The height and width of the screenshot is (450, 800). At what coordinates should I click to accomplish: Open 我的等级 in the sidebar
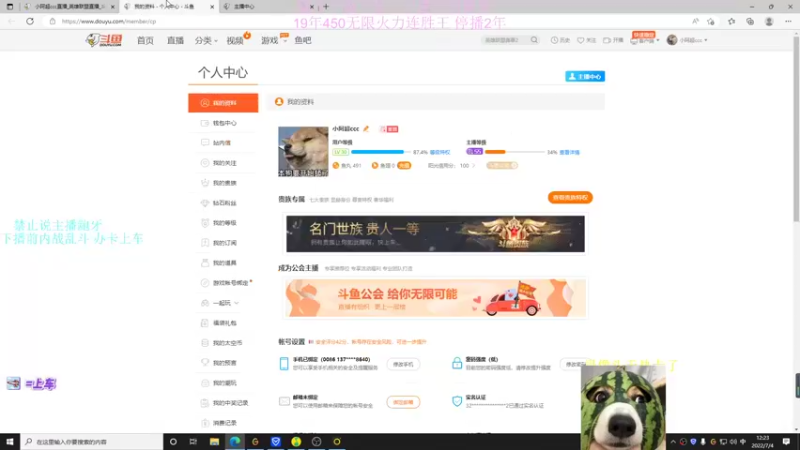[223, 223]
